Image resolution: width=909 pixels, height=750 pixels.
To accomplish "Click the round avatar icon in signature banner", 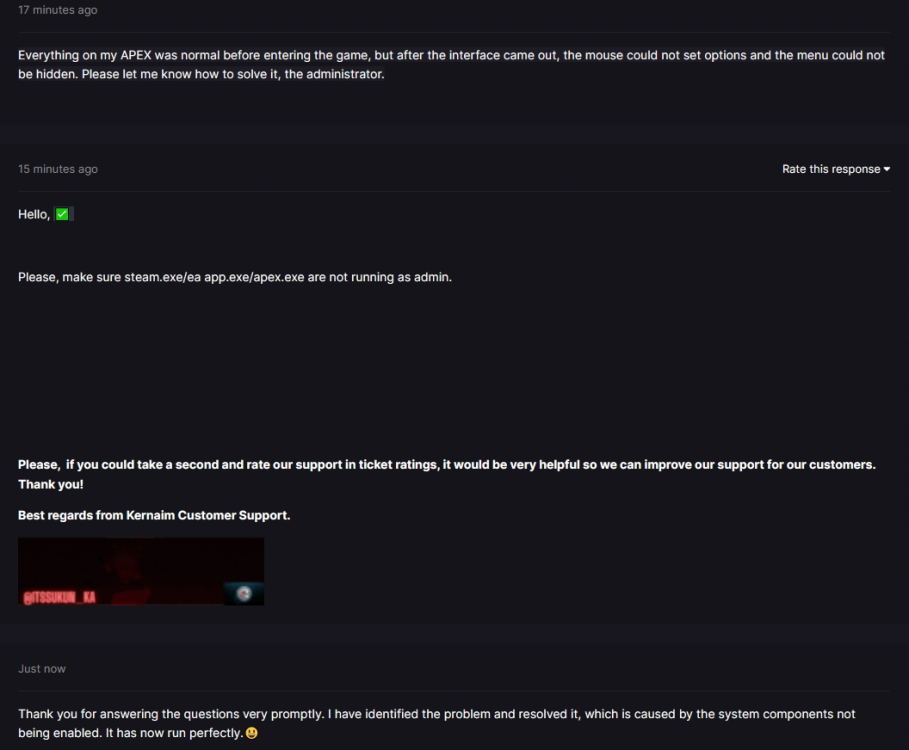I will click(244, 594).
